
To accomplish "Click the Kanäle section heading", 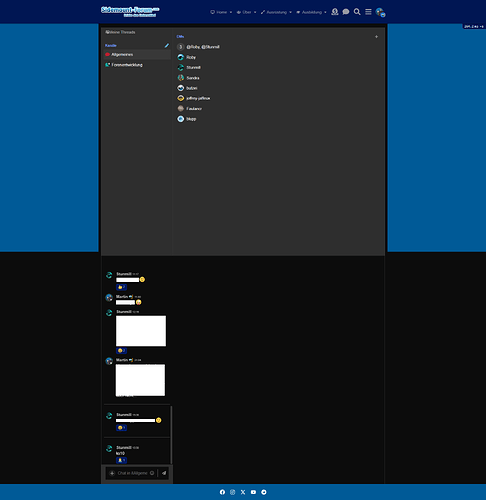I will click(x=111, y=45).
